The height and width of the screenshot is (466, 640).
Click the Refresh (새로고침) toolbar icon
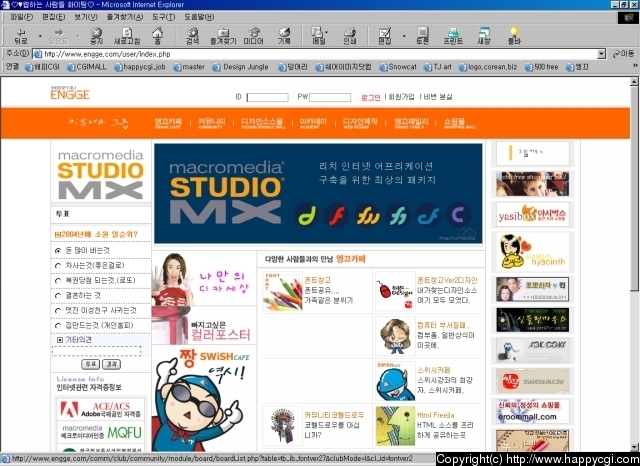[127, 36]
